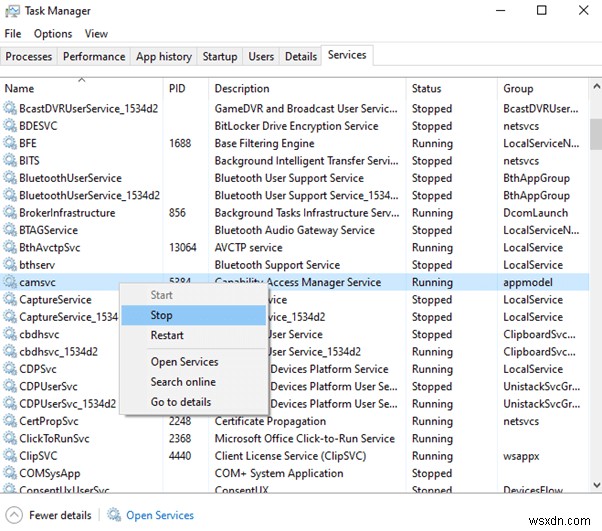Choose Open Services in context menu

click(194, 362)
